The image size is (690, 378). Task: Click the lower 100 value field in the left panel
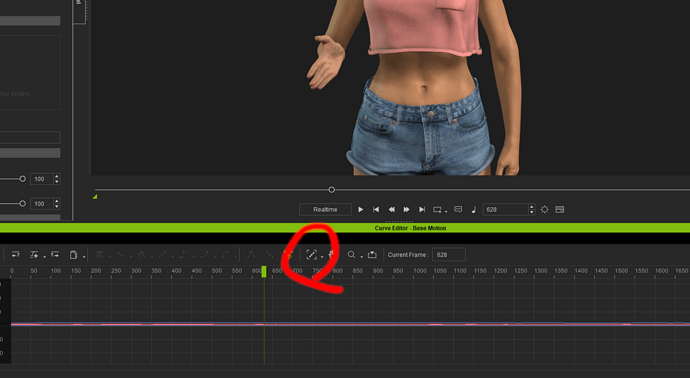(42, 203)
